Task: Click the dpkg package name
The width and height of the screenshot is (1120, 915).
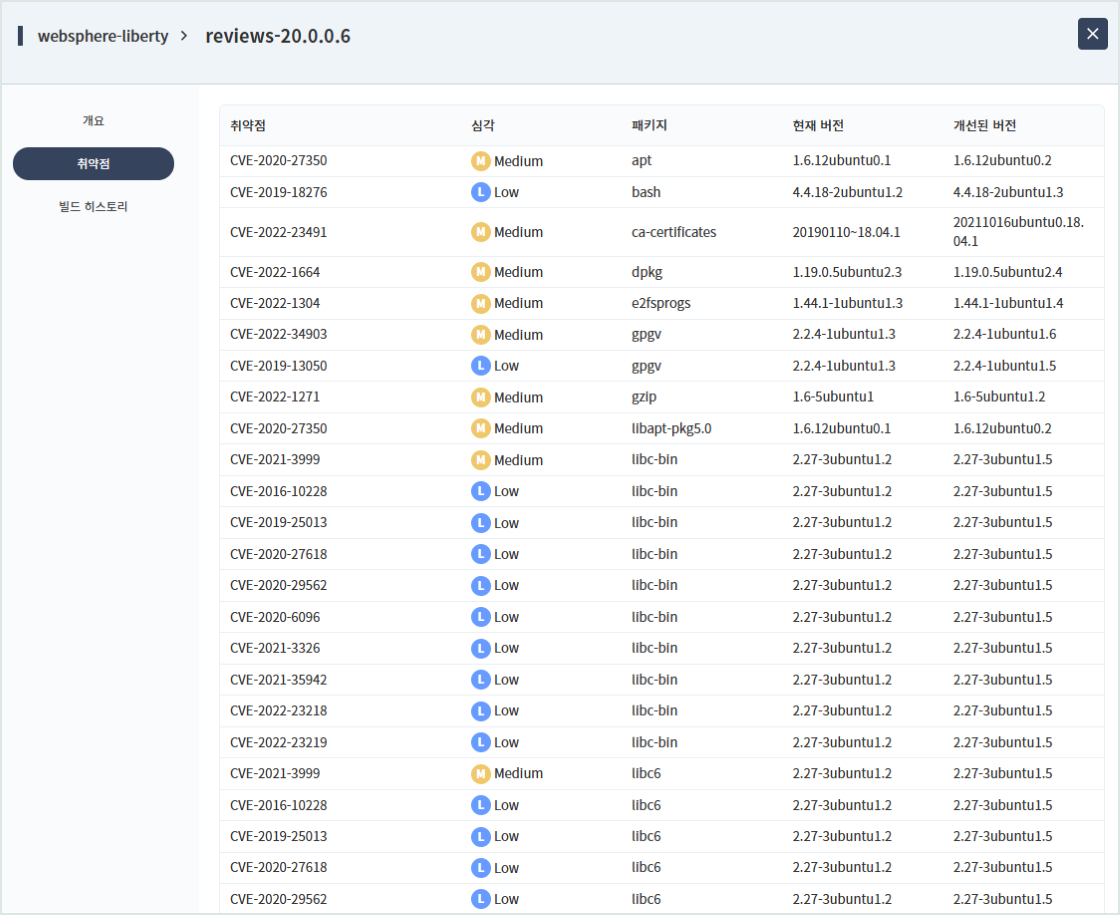Action: [x=646, y=272]
